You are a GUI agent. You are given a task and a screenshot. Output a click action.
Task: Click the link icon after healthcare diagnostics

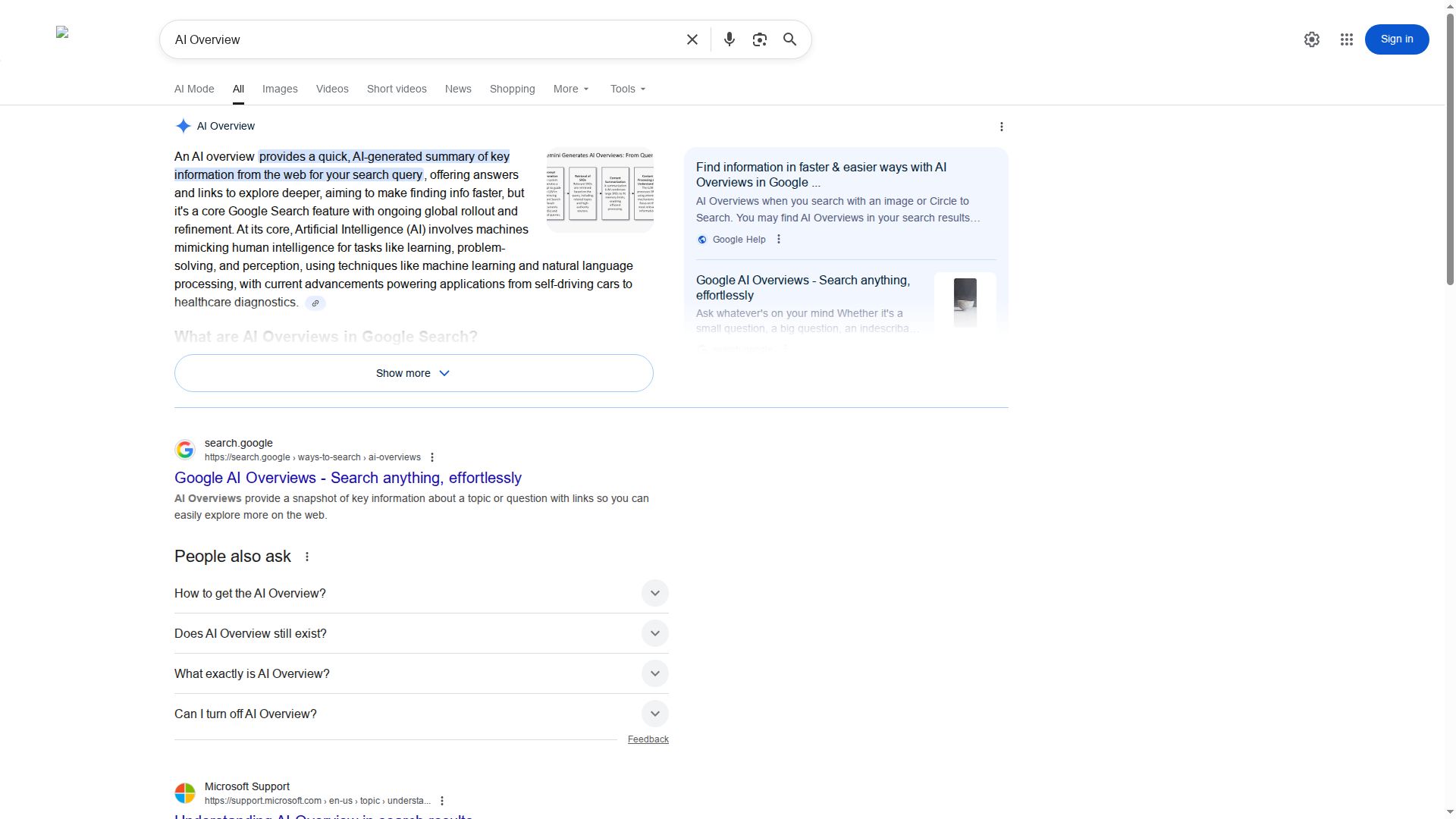pyautogui.click(x=315, y=303)
